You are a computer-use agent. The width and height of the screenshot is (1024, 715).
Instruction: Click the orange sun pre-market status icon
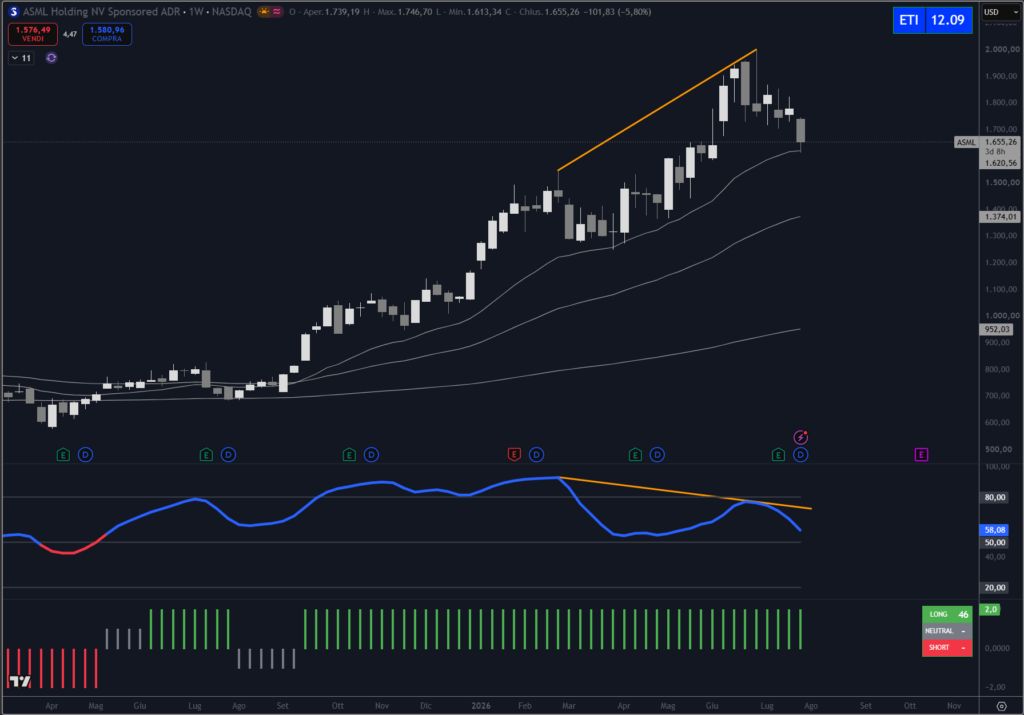[x=264, y=12]
